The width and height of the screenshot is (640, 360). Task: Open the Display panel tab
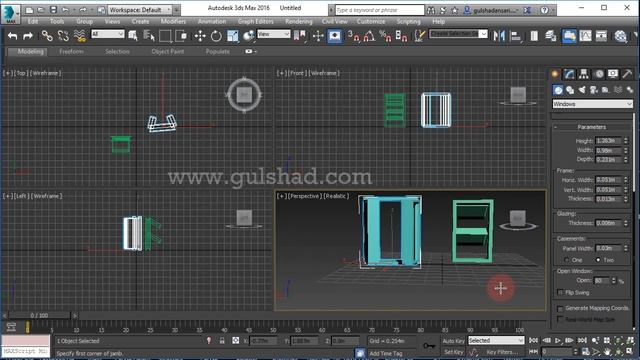pos(613,74)
